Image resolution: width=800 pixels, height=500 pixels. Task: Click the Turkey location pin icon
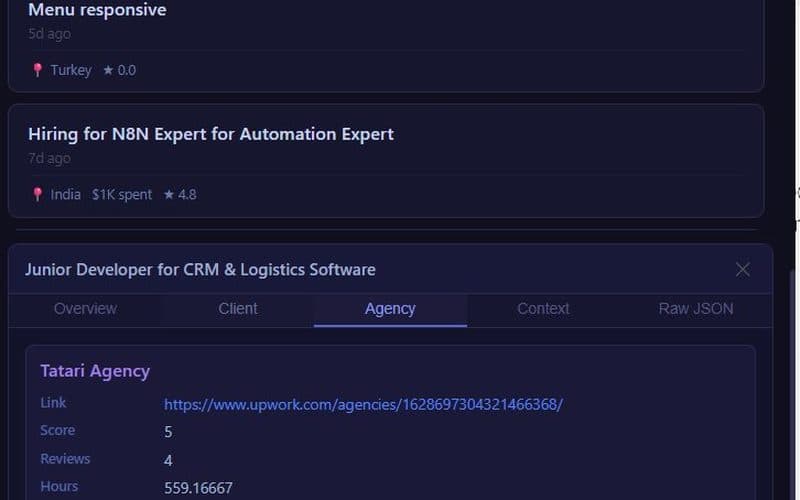pyautogui.click(x=37, y=70)
